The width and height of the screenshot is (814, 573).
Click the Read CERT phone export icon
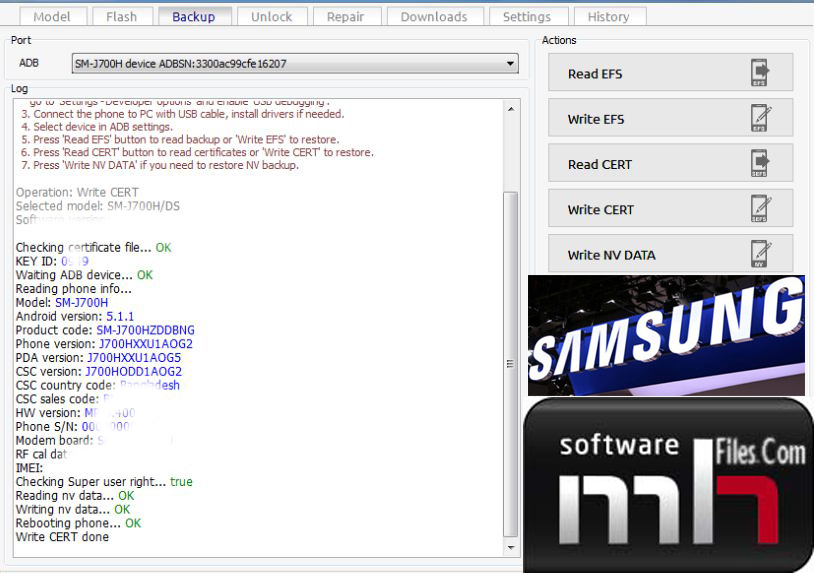[x=761, y=163]
